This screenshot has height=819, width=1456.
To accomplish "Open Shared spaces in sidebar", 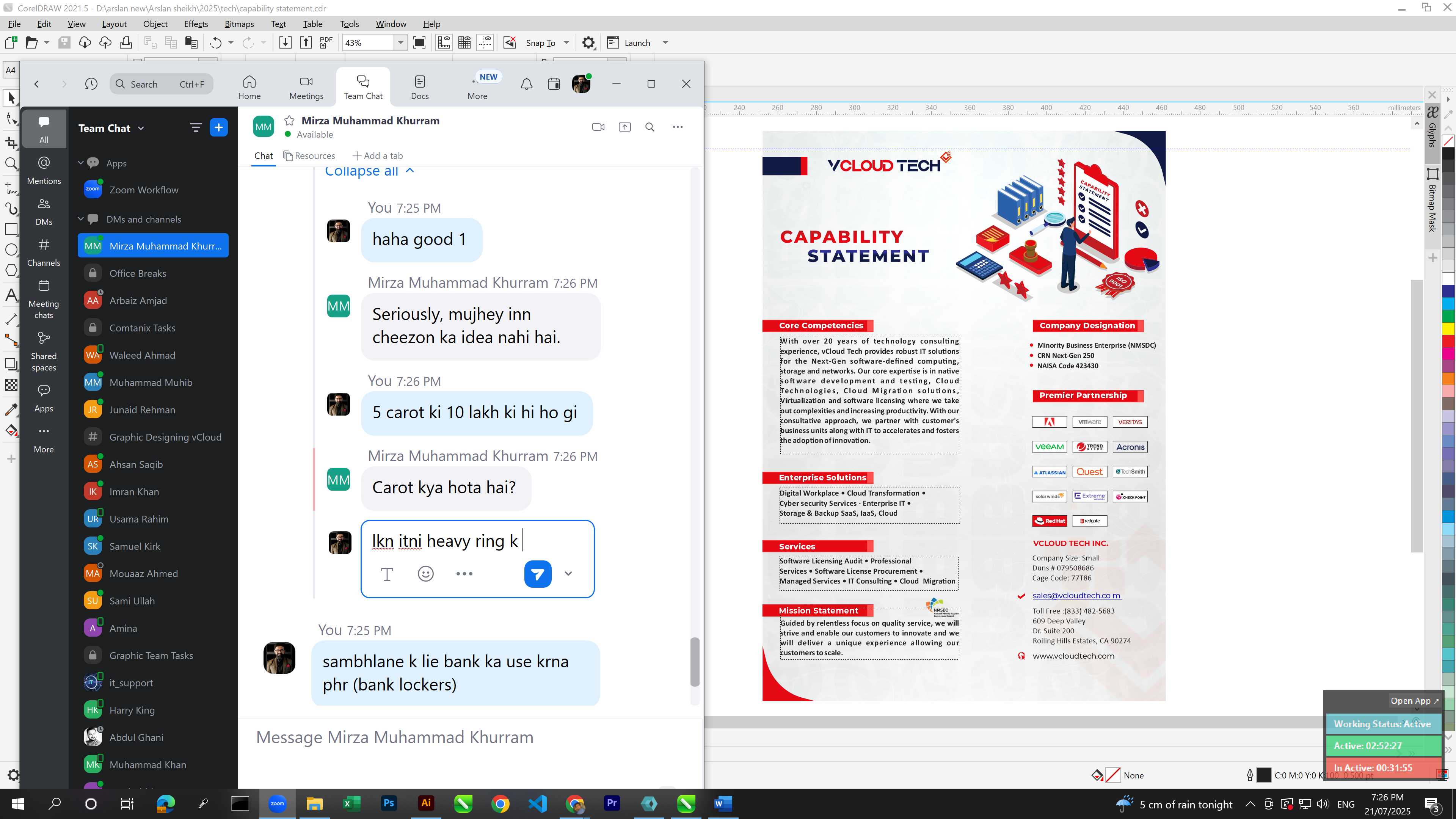I will [x=44, y=351].
